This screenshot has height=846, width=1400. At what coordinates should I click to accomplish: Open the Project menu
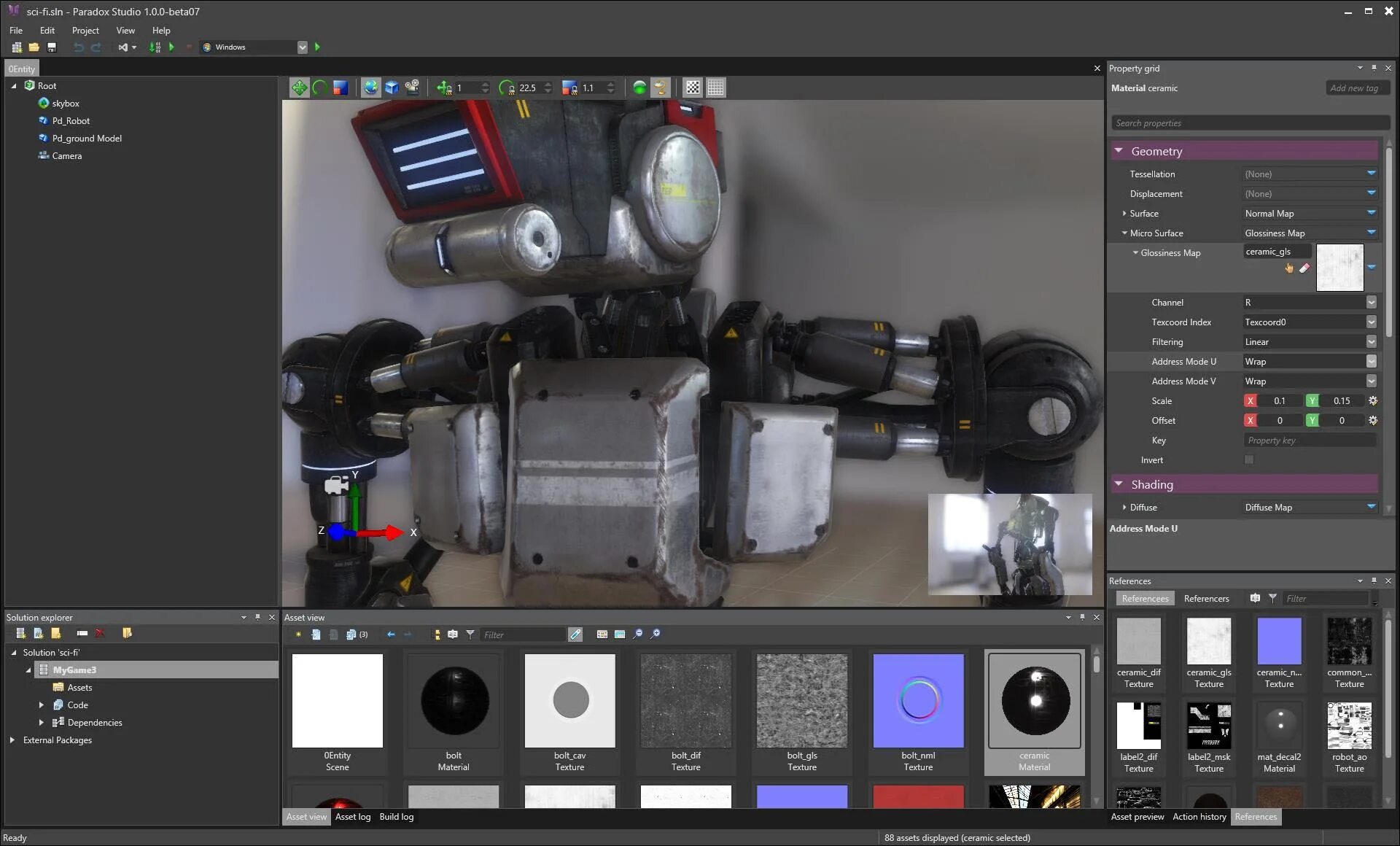tap(85, 31)
